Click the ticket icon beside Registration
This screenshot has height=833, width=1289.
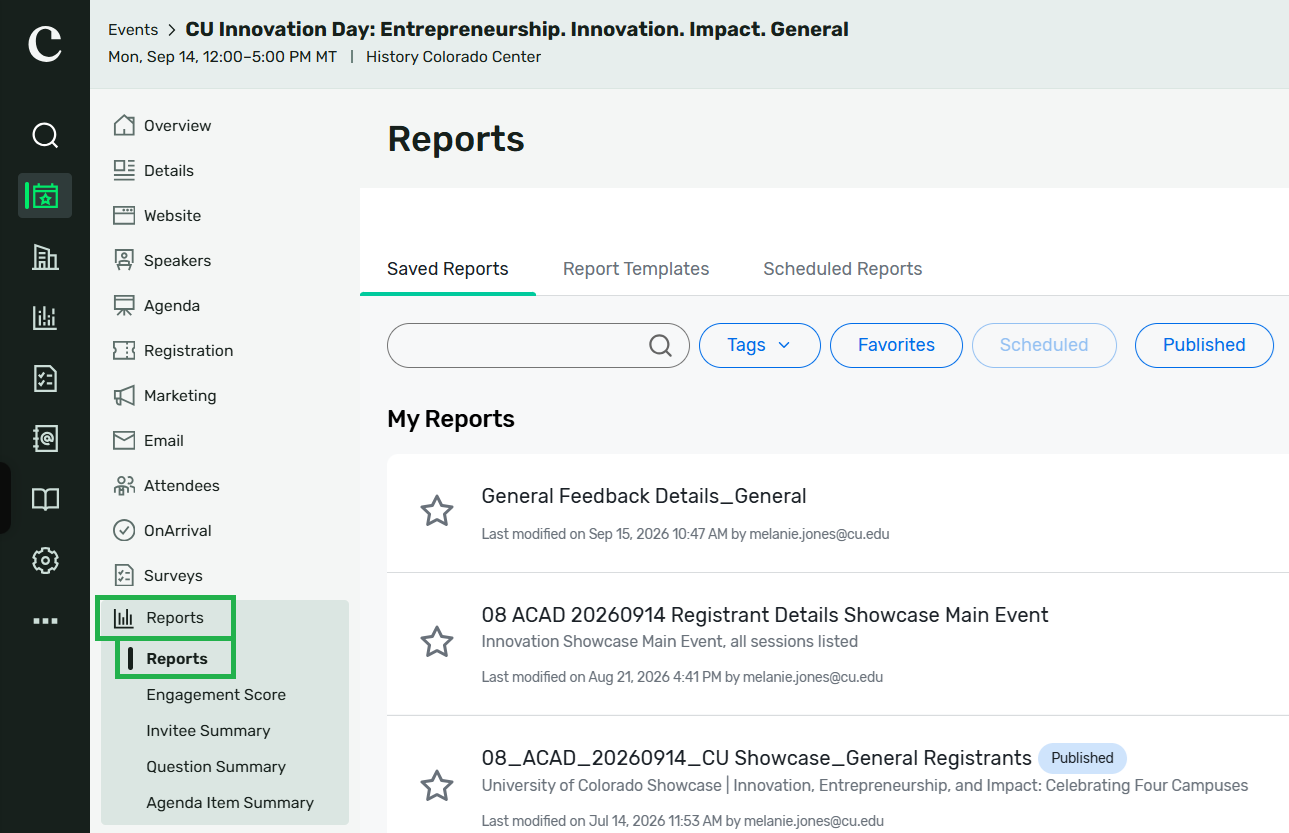coord(124,350)
